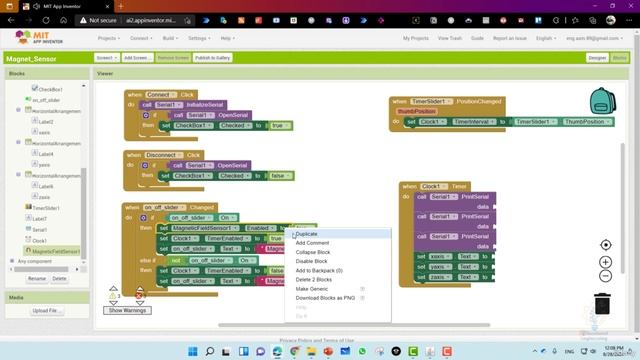The height and width of the screenshot is (360, 640).
Task: Click Rename button under blocks tree
Action: point(37,278)
